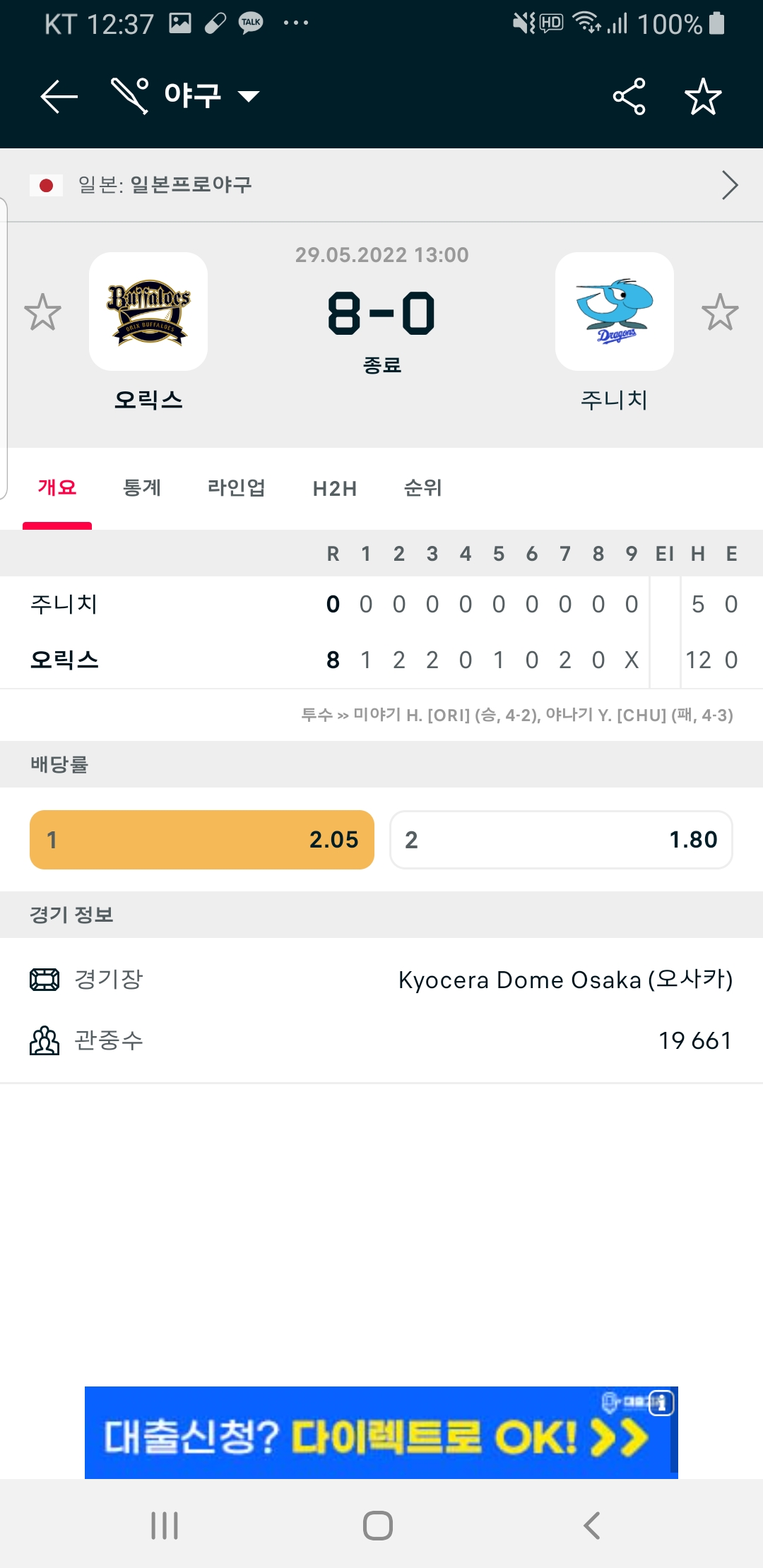Open the 순위 standings tab

point(422,487)
